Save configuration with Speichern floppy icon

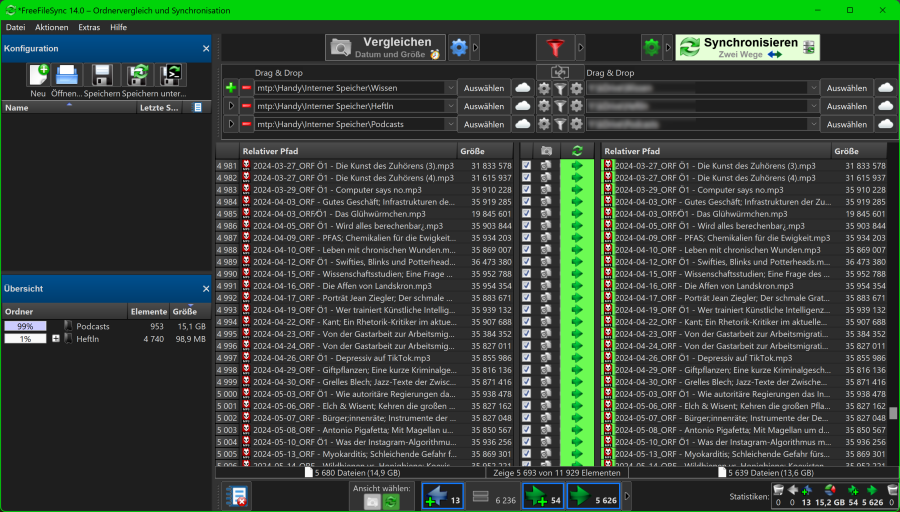(x=102, y=75)
